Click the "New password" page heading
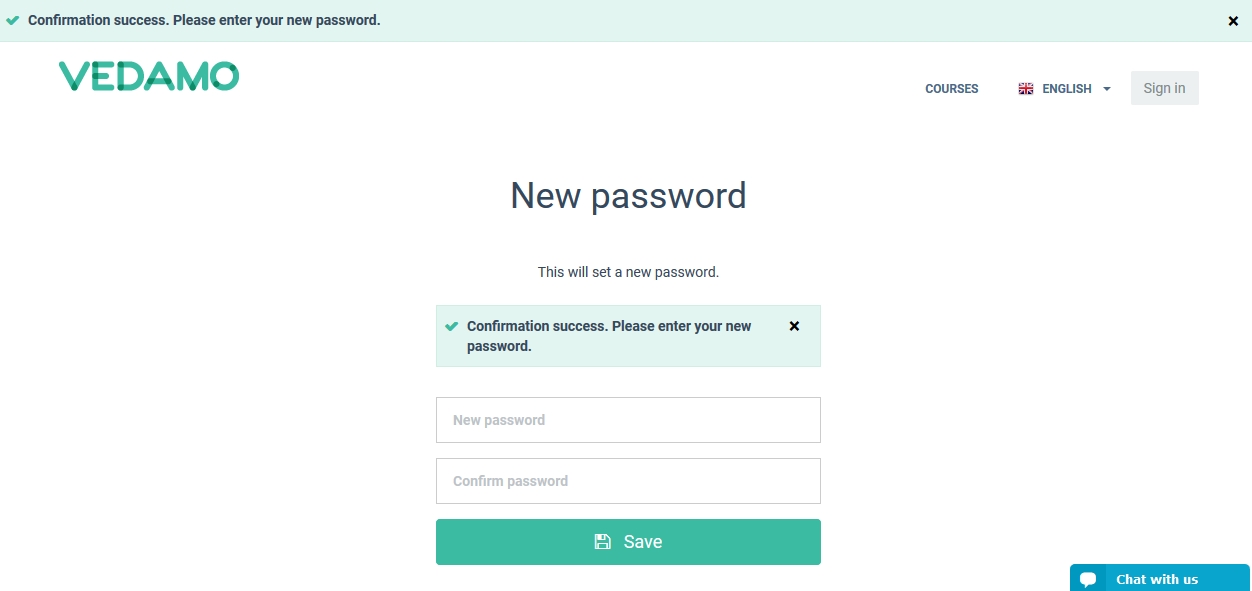Image resolution: width=1252 pixels, height=591 pixels. coord(628,195)
